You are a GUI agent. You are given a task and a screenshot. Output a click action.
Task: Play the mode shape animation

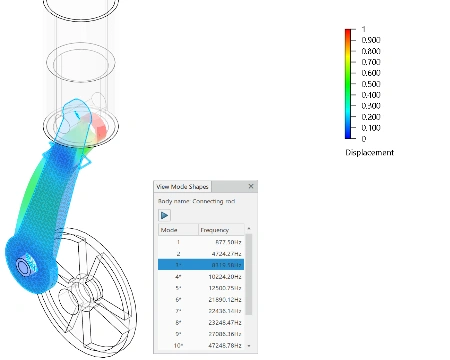(164, 215)
